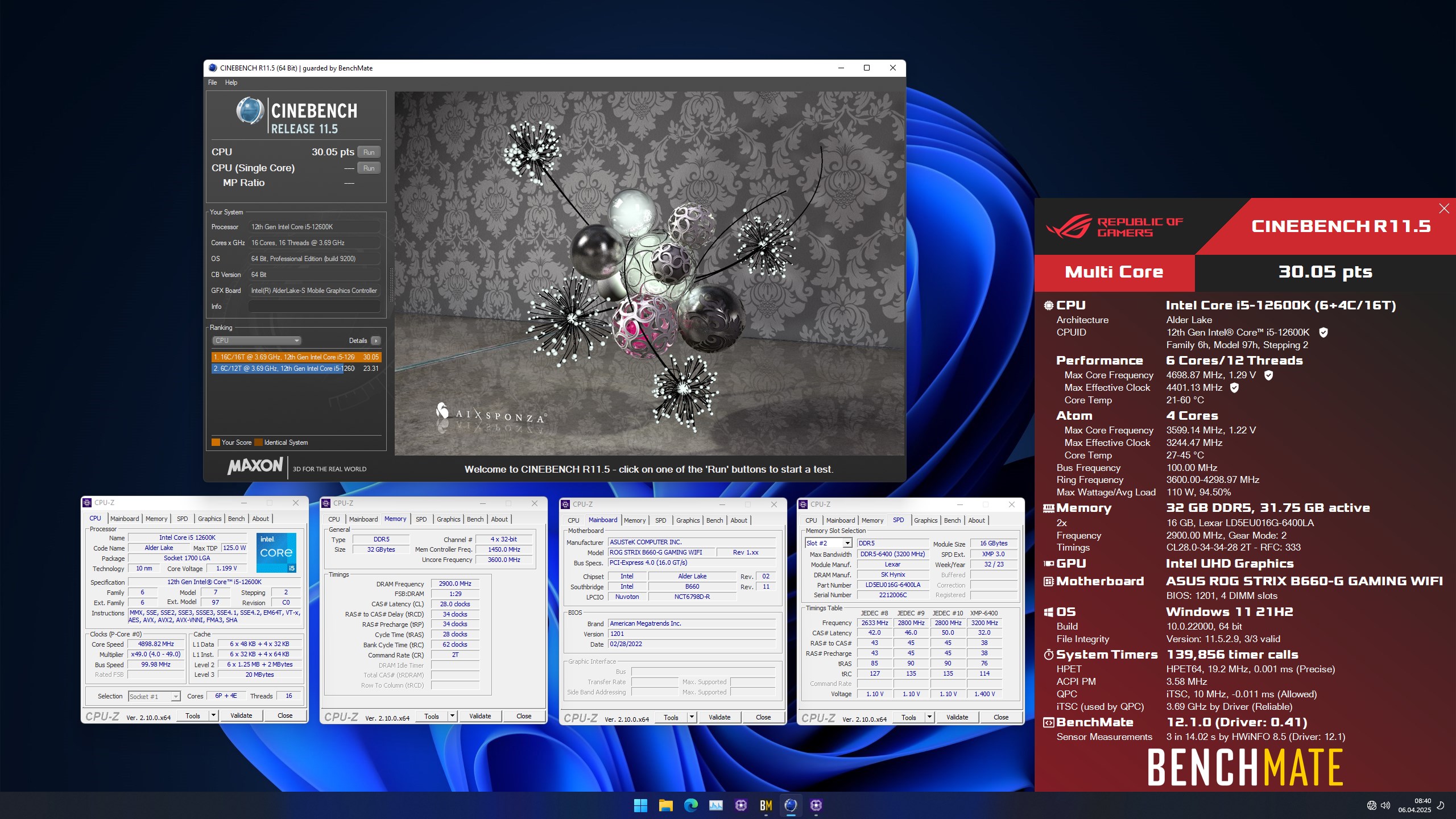Run the multi-core CPU test

[x=369, y=152]
